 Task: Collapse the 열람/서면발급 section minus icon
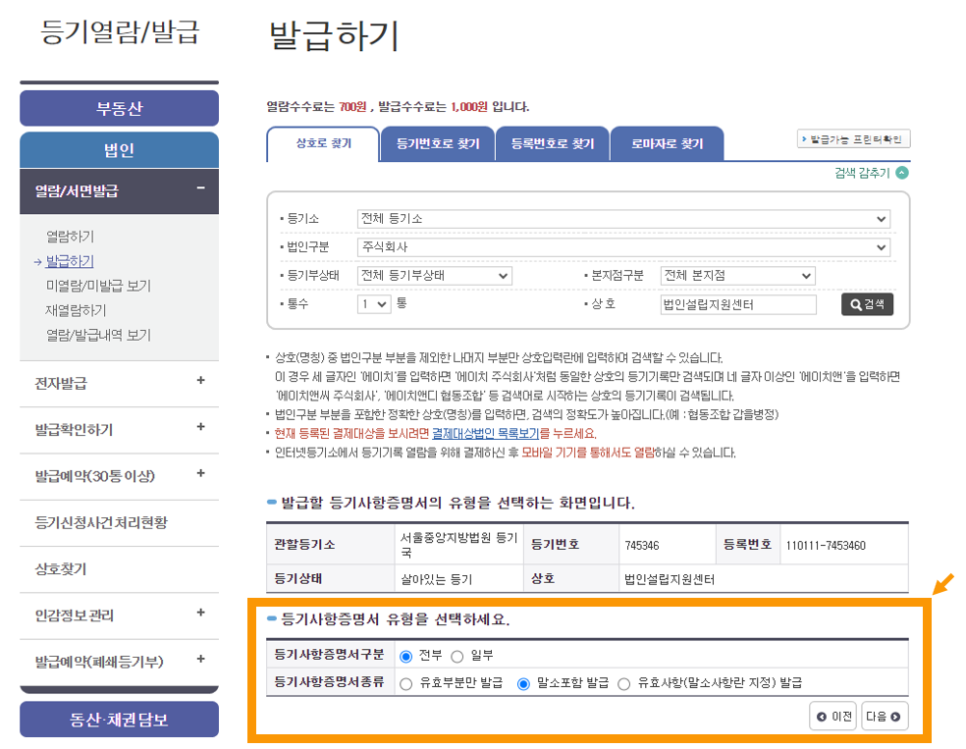(200, 188)
